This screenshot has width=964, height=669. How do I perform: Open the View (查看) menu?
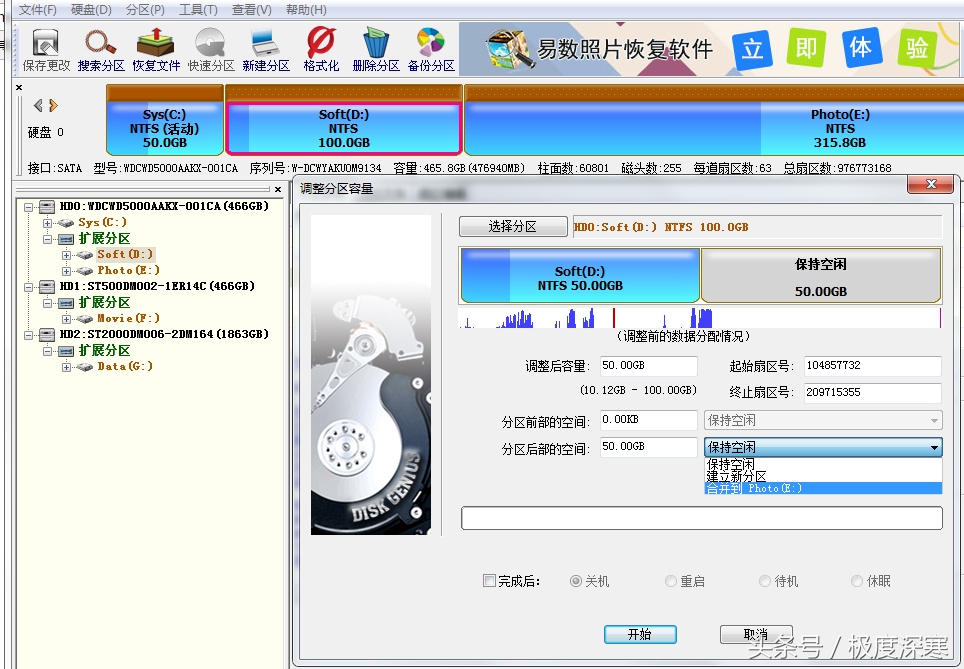tap(251, 10)
